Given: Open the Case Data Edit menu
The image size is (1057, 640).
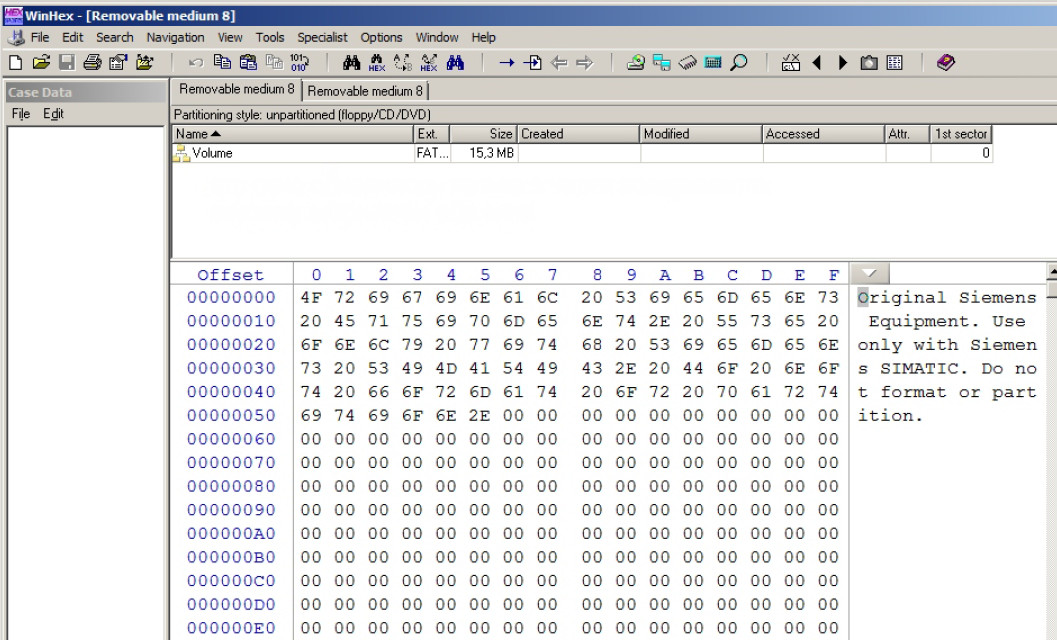Looking at the screenshot, I should click(53, 114).
